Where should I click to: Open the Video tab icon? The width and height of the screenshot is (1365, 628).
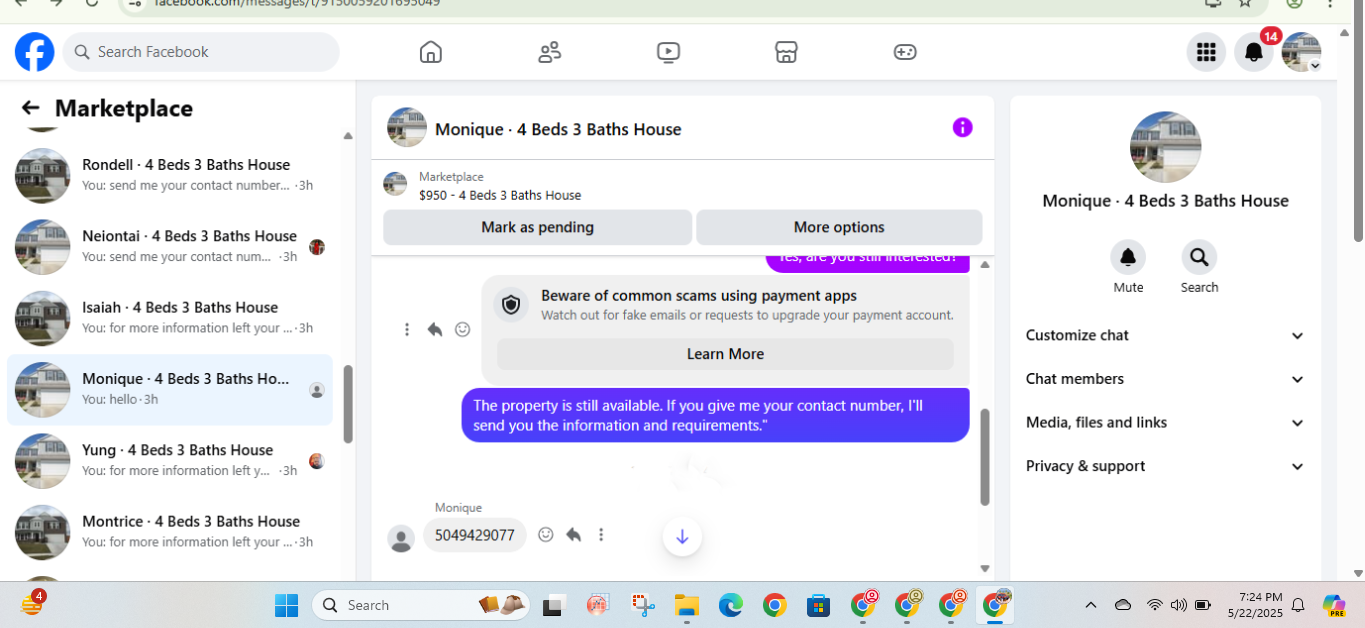[669, 52]
